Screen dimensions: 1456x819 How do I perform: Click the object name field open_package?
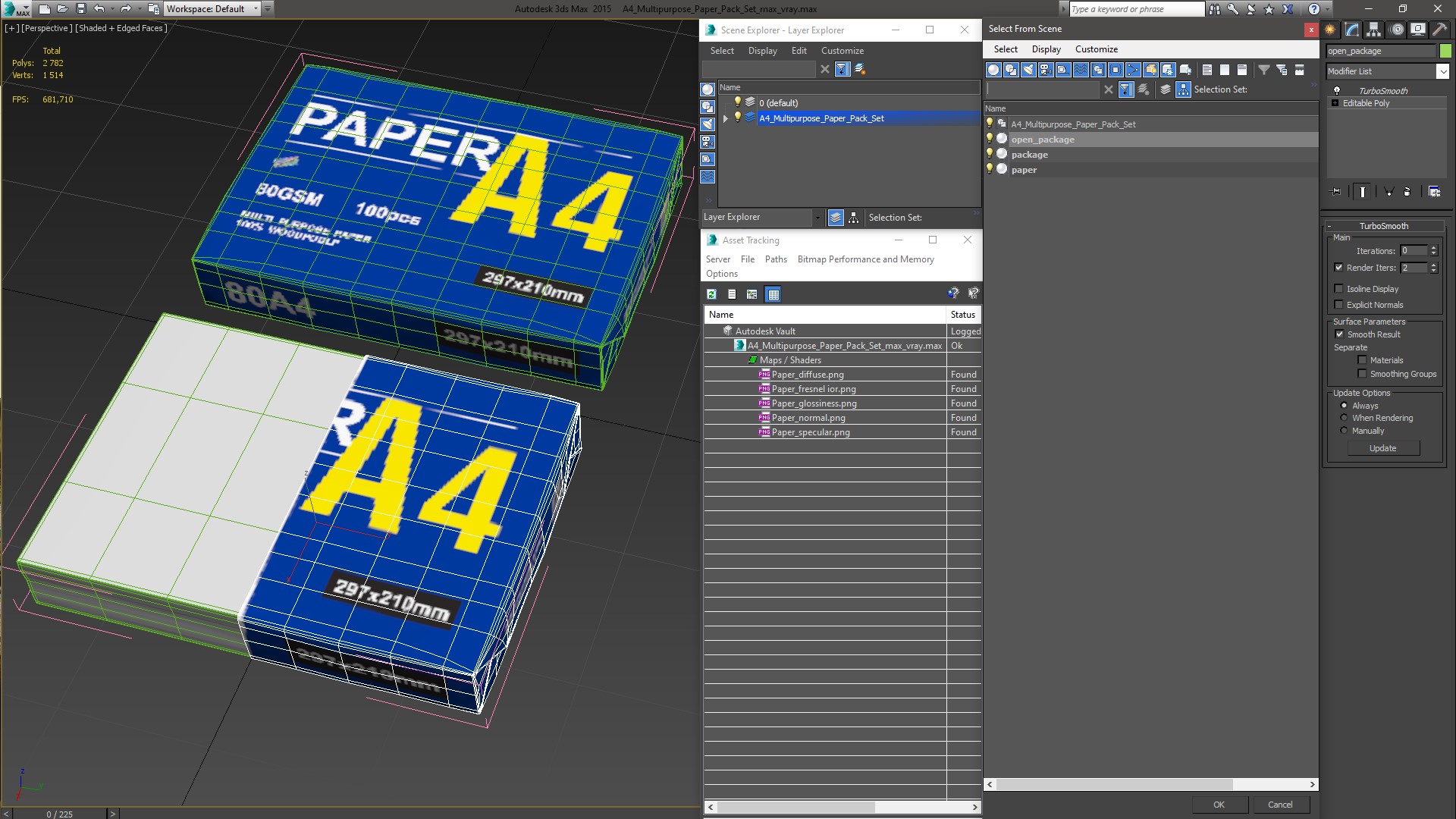[1380, 51]
